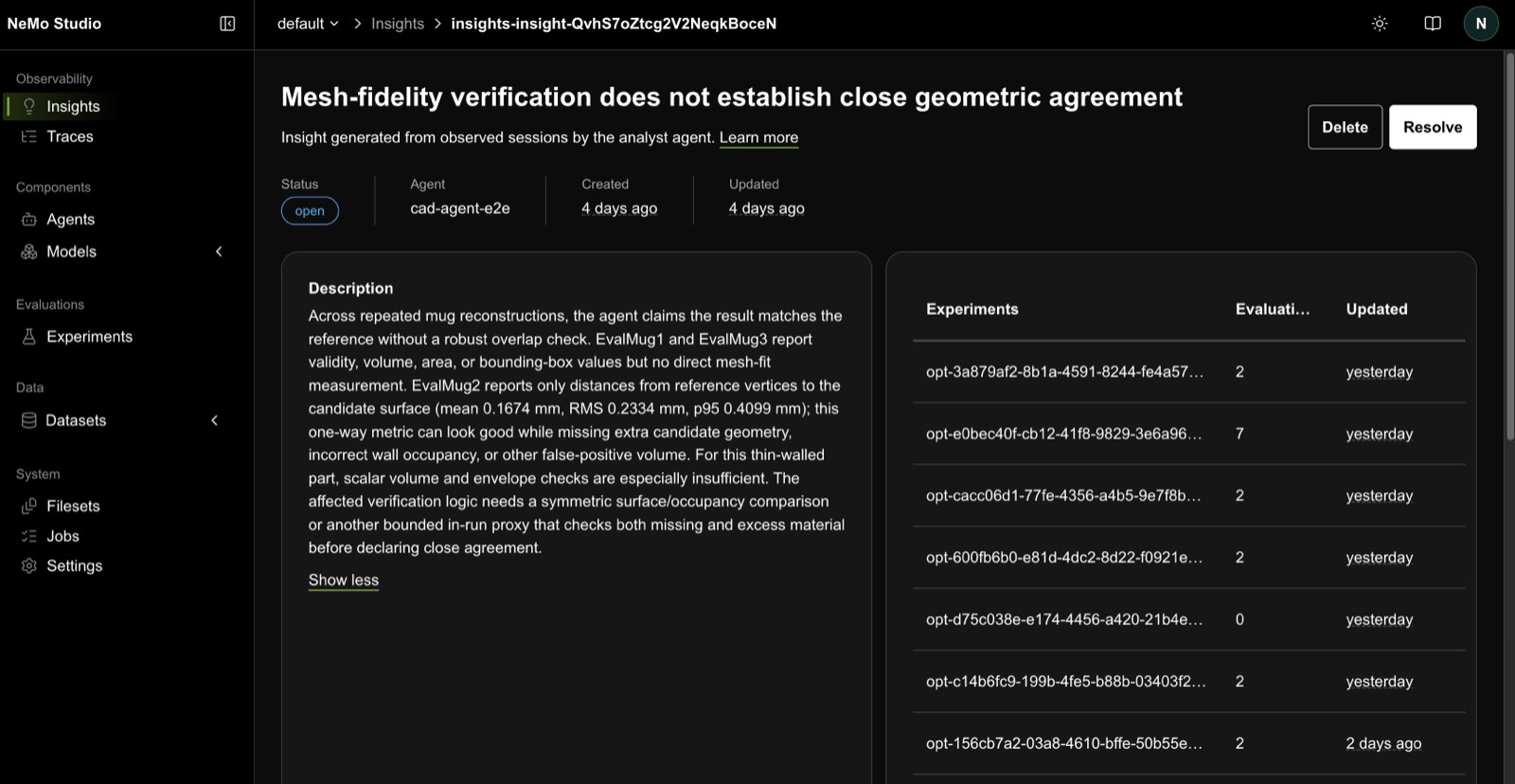This screenshot has width=1515, height=784.
Task: Click the Traces sidebar icon
Action: 29,136
